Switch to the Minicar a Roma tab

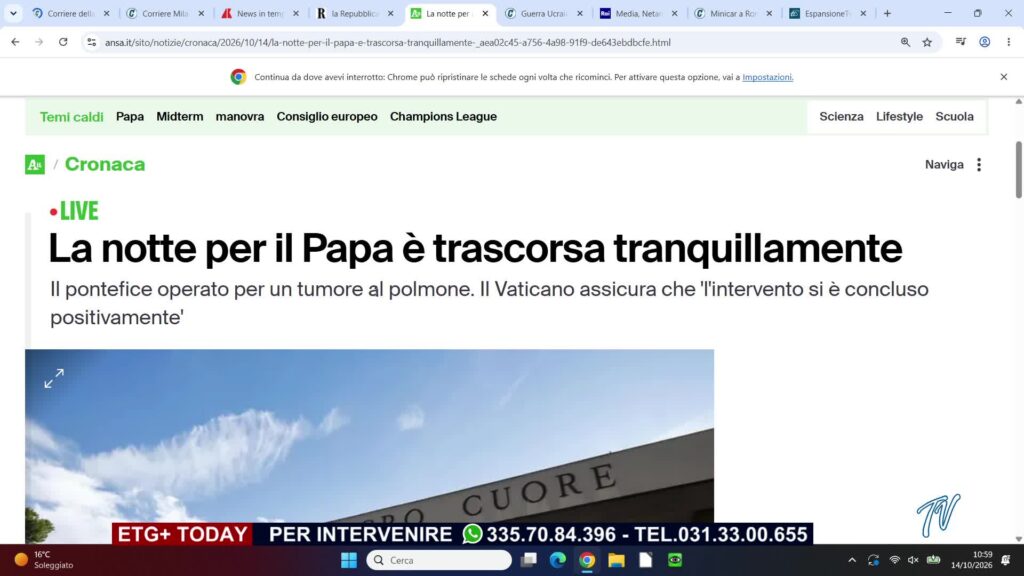[733, 13]
